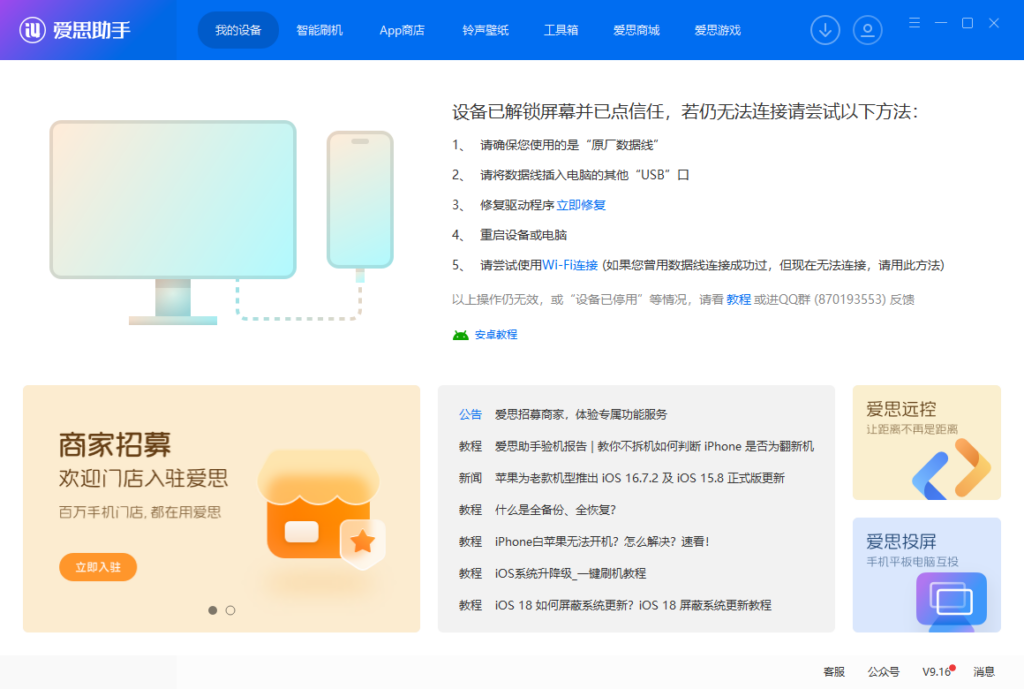1024x689 pixels.
Task: Maximize the 爱思助手 window
Action: click(967, 23)
